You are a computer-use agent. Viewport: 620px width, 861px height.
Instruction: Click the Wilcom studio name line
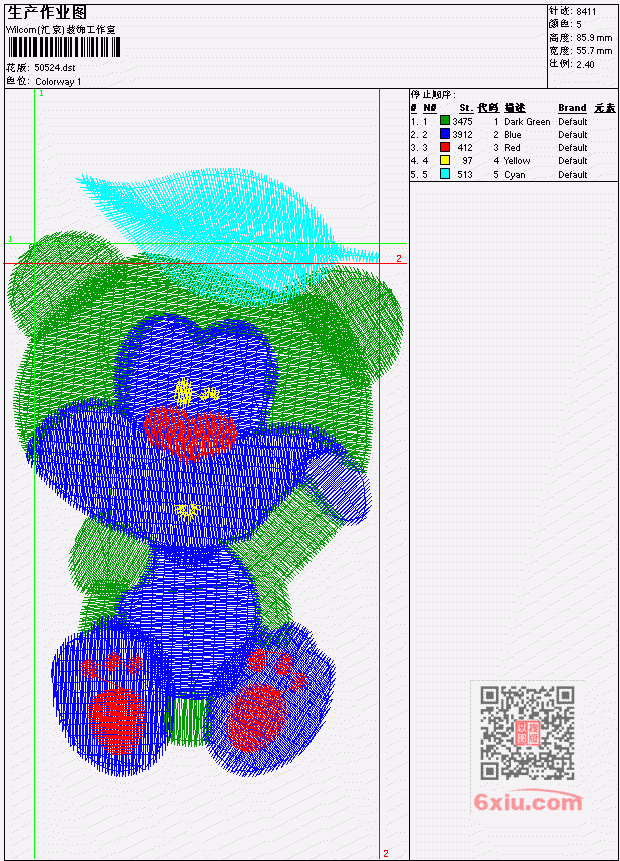tap(61, 30)
